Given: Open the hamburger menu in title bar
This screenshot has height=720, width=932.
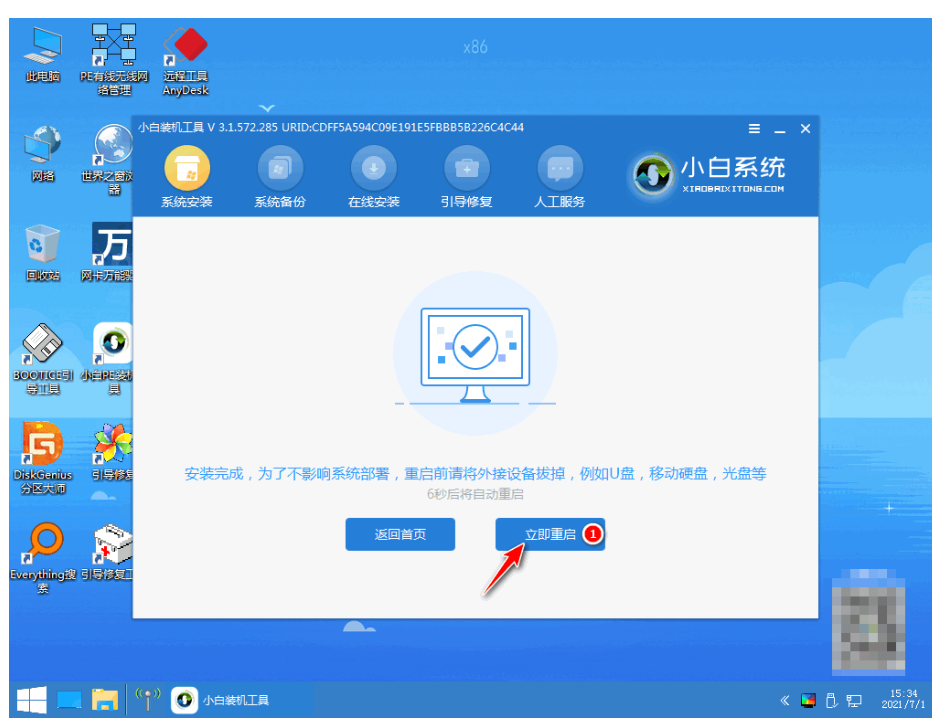Looking at the screenshot, I should 754,129.
